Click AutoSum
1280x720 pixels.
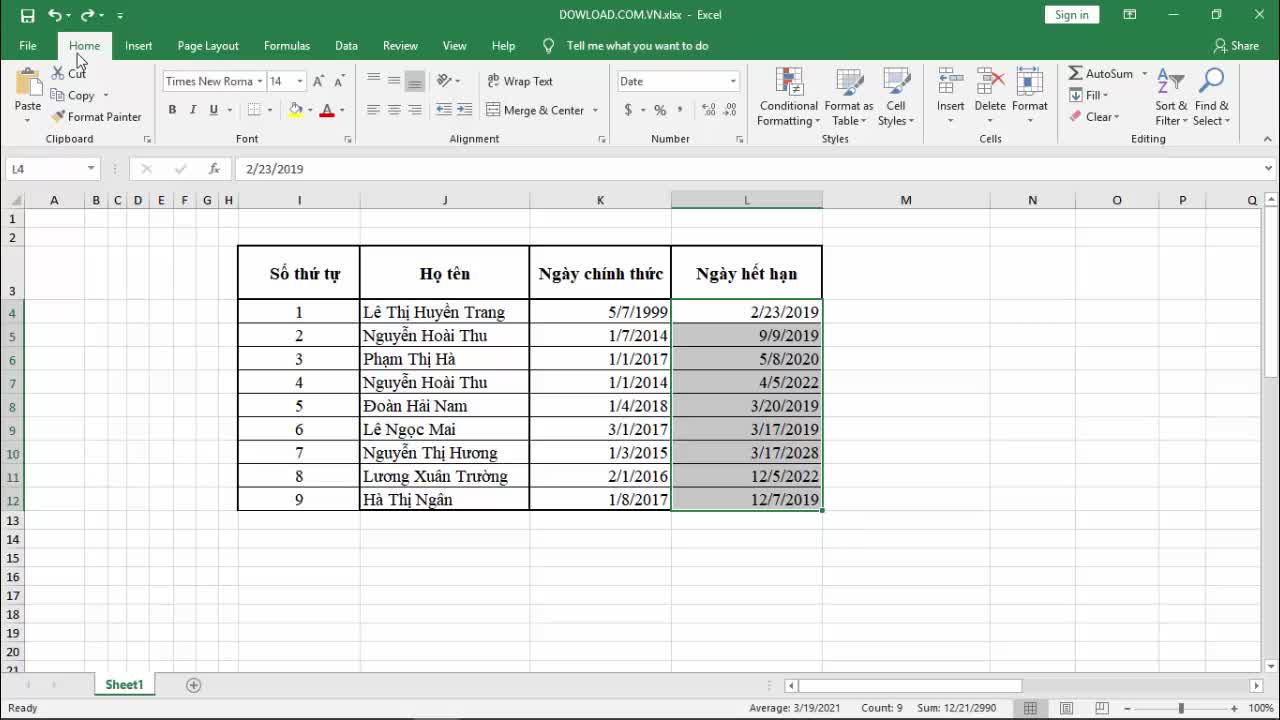click(x=1101, y=74)
